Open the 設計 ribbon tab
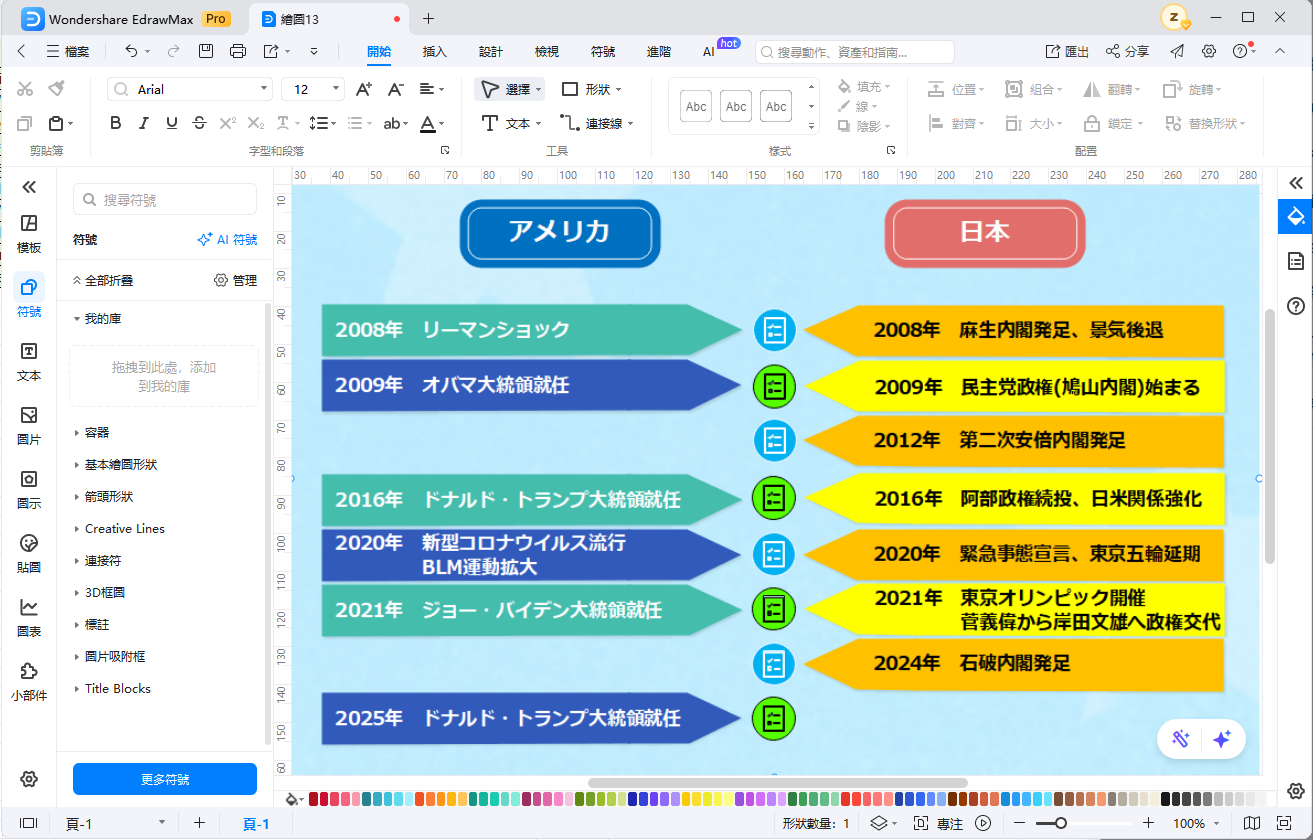 [492, 51]
